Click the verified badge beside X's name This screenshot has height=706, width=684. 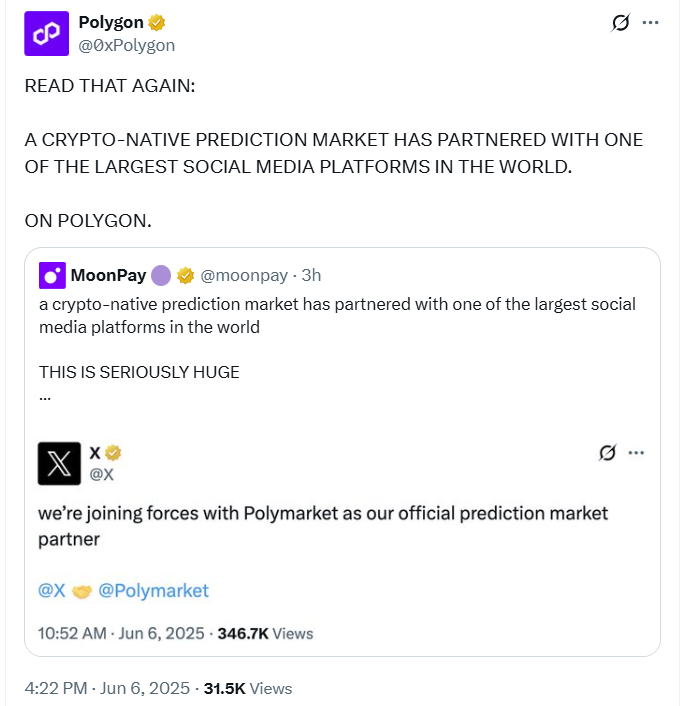pyautogui.click(x=115, y=453)
